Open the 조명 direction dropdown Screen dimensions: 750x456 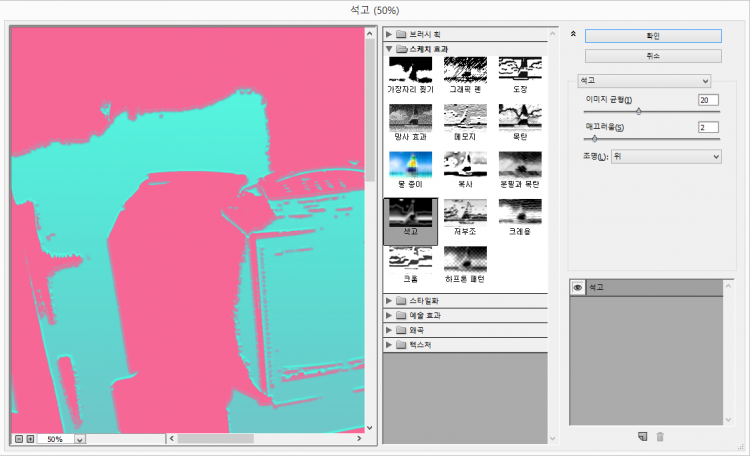(x=665, y=156)
